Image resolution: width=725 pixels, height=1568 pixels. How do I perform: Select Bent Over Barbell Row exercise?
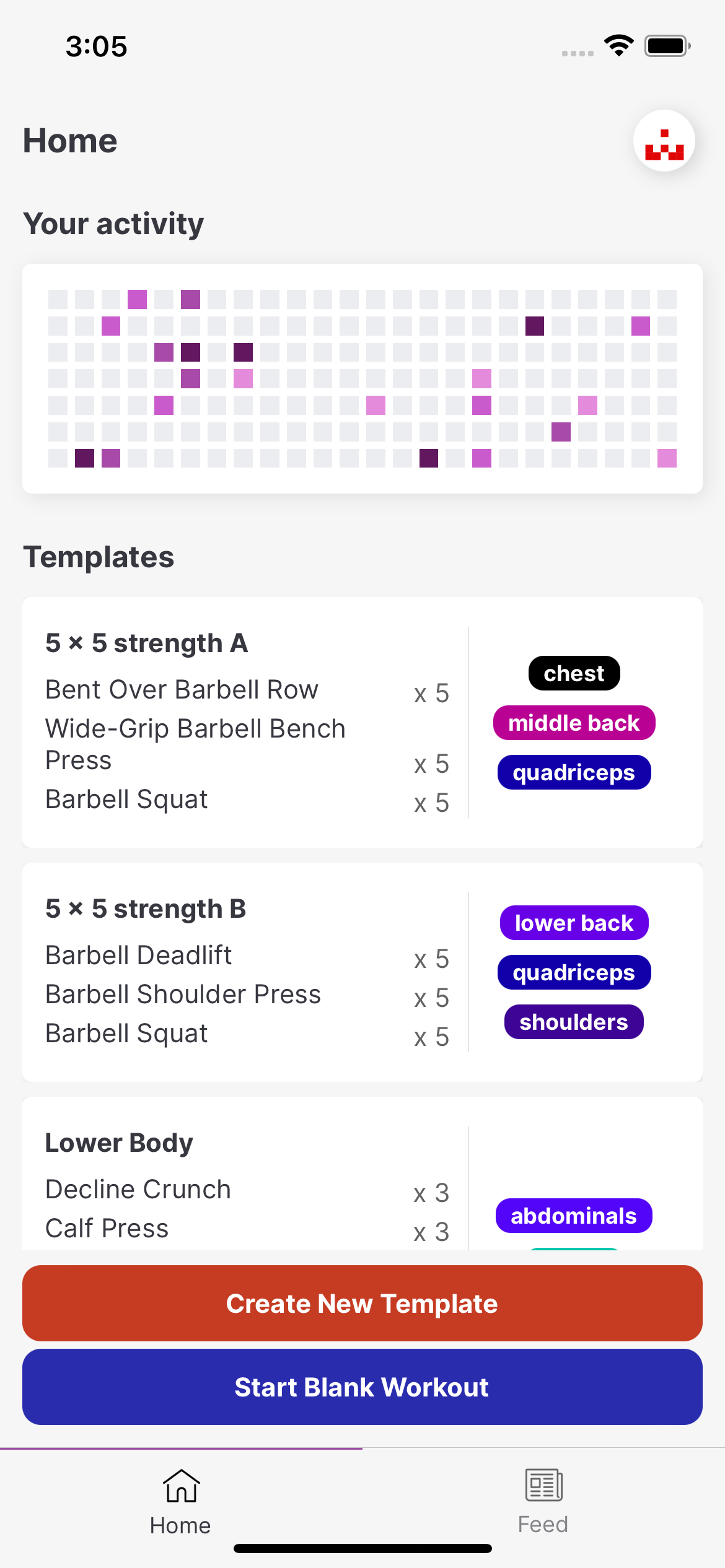click(247, 690)
